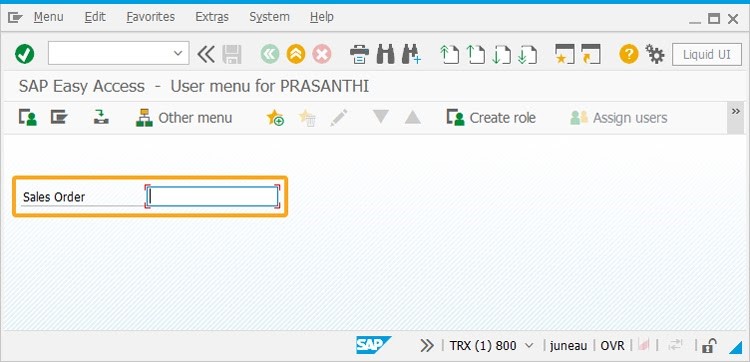Click the Add to Favorites star icon
The width and height of the screenshot is (750, 362).
275,118
